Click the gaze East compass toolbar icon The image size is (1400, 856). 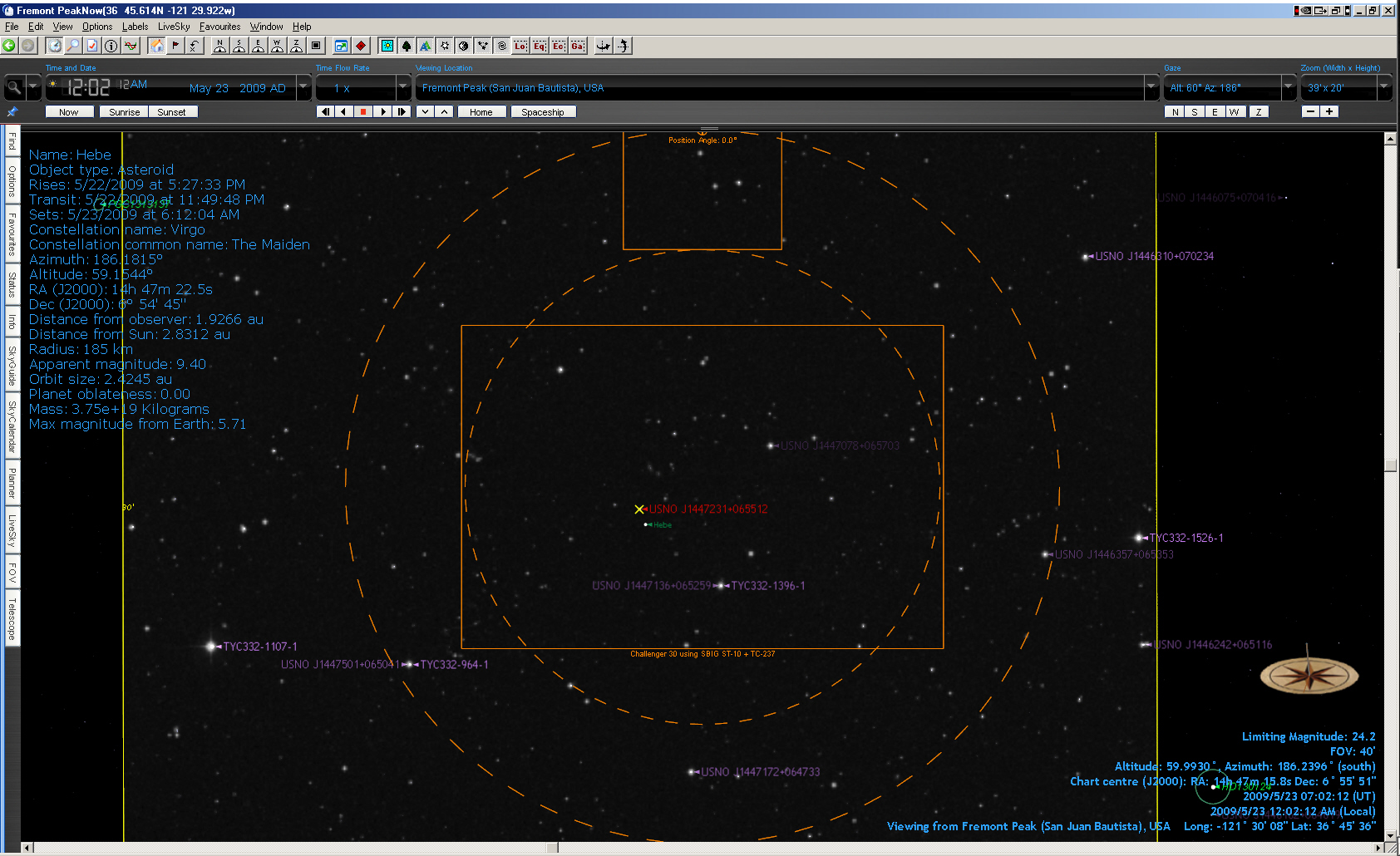click(258, 46)
